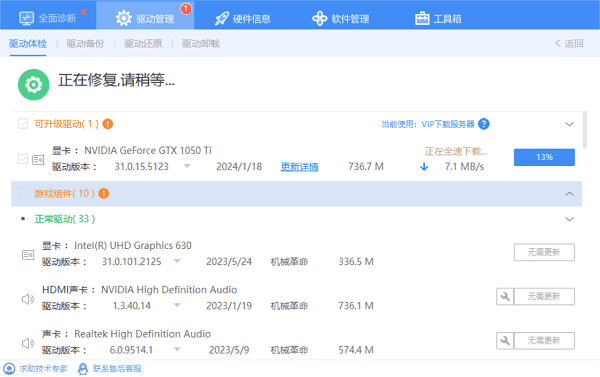
Task: Collapse the 游戏组件 section chevron
Action: pos(569,194)
